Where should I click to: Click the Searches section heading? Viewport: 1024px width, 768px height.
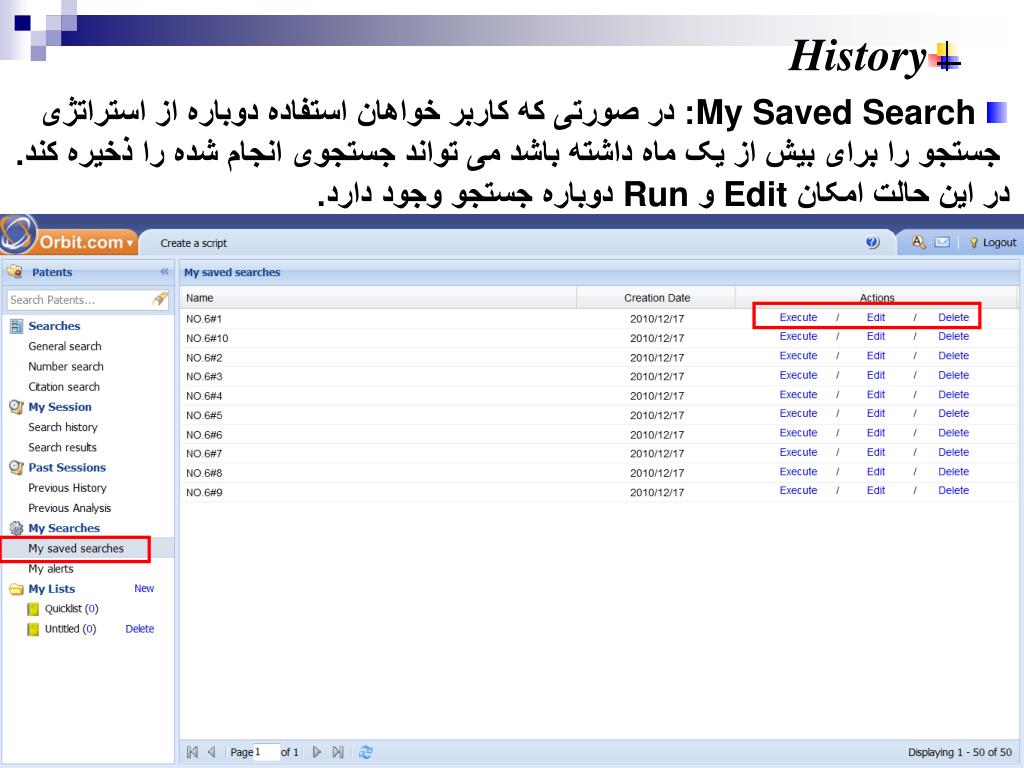[x=54, y=326]
